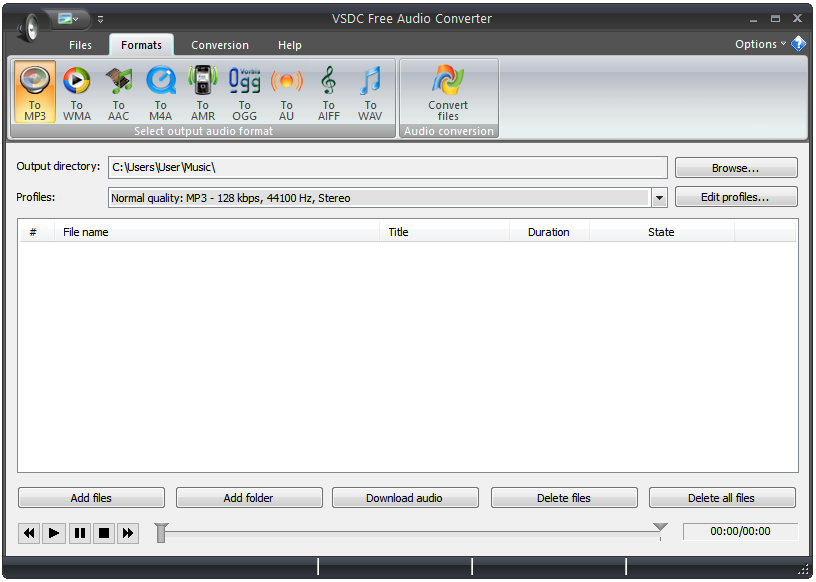Screen dimensions: 816x582
Task: Expand the Profiles dropdown arrow
Action: 659,198
